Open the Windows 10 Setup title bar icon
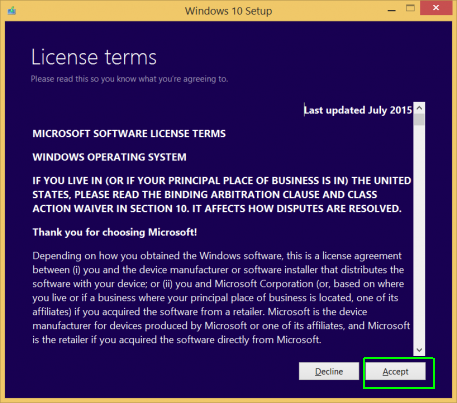Screen dimensions: 457x403 [12, 11]
